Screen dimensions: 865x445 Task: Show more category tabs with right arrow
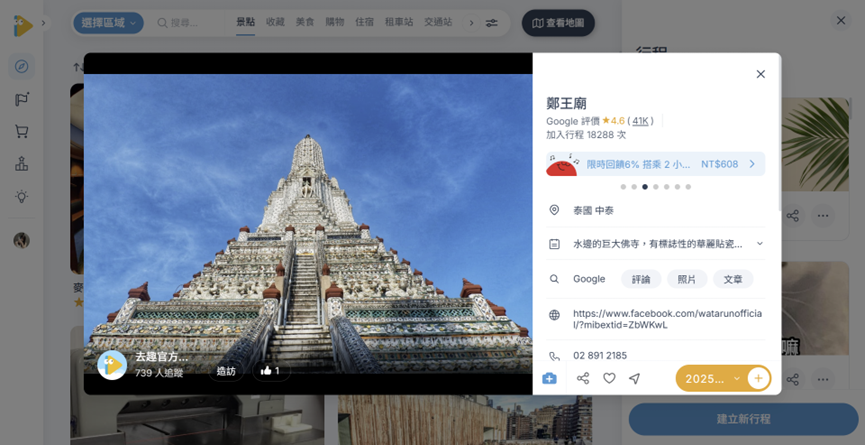tap(471, 23)
